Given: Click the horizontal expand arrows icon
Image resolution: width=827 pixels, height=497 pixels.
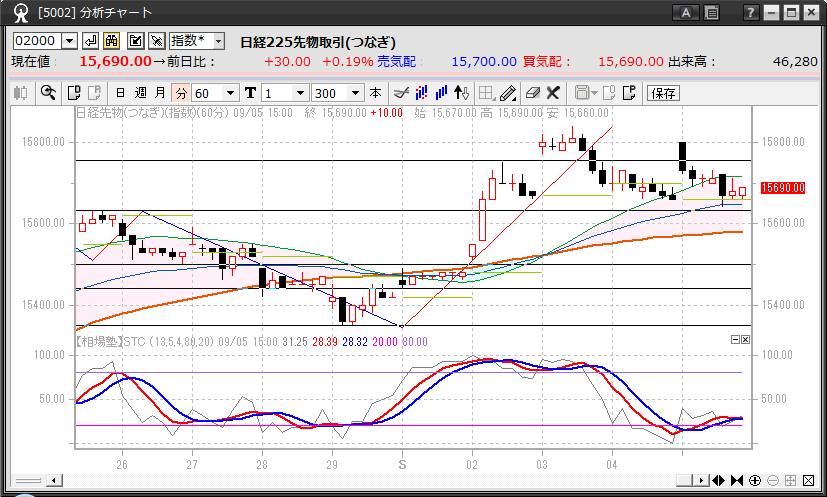Looking at the screenshot, I should 719,480.
